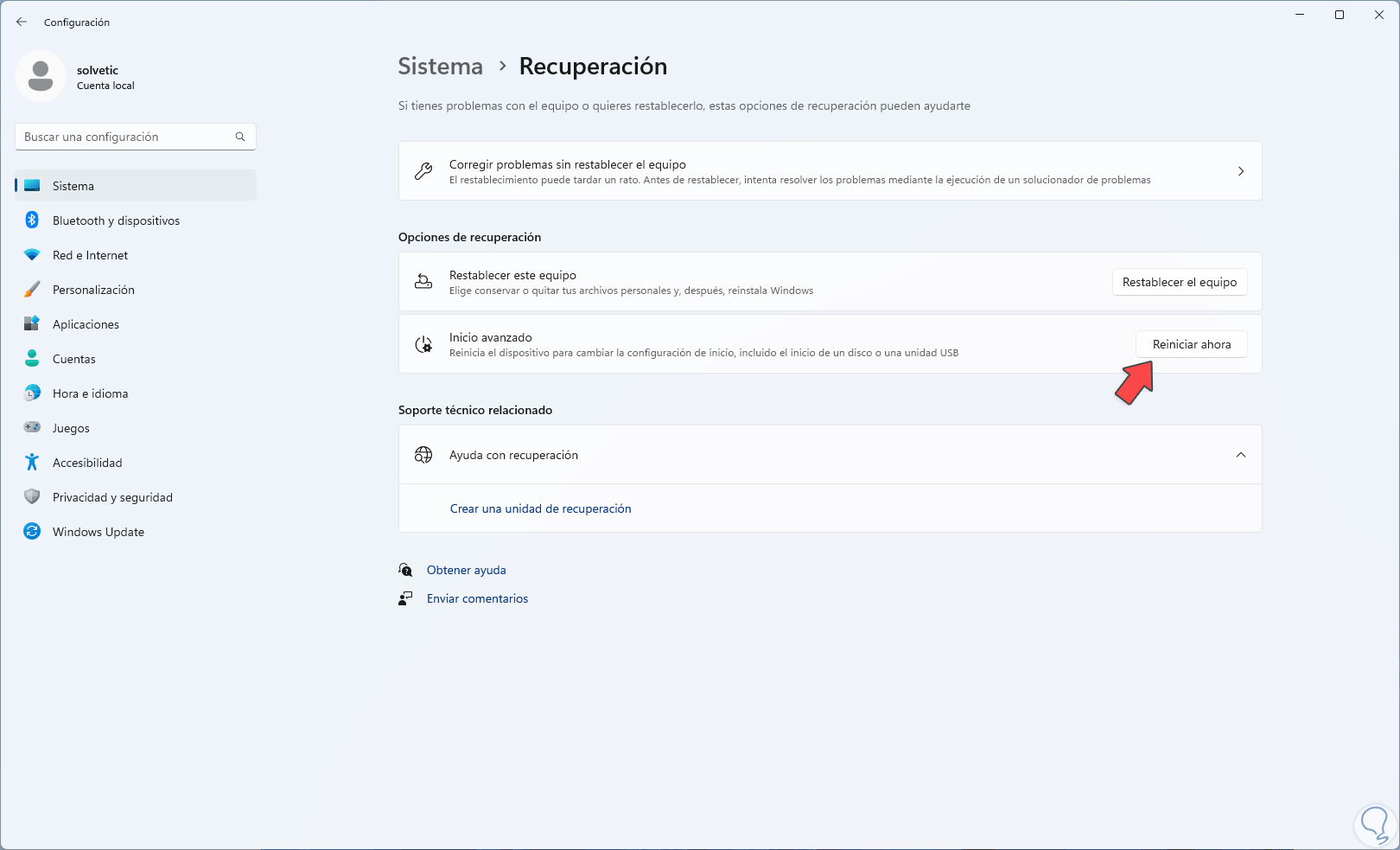Open Corregir problemas sin restablecer chevron

point(1240,171)
